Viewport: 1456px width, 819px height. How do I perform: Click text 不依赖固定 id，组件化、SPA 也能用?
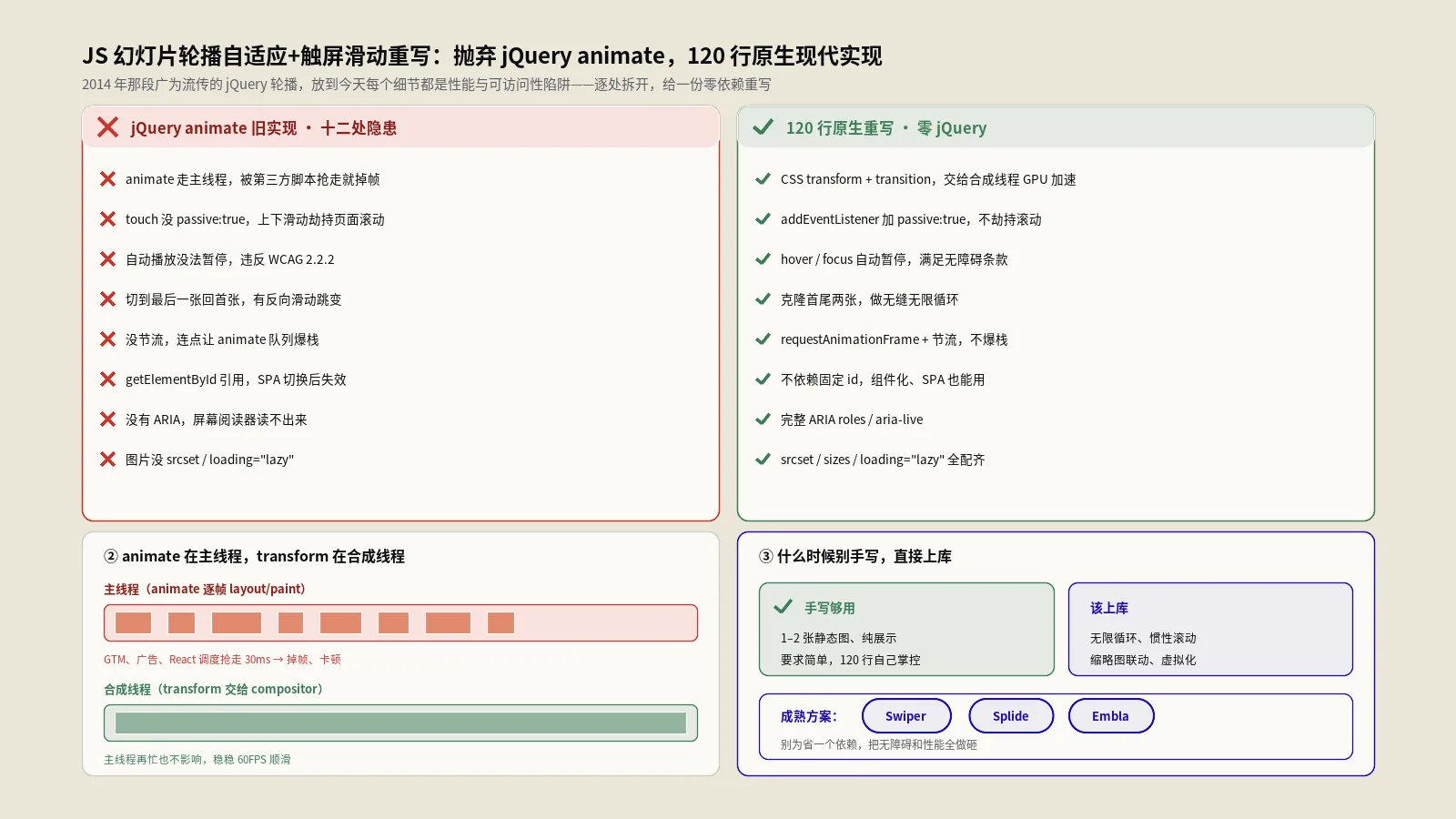[883, 380]
